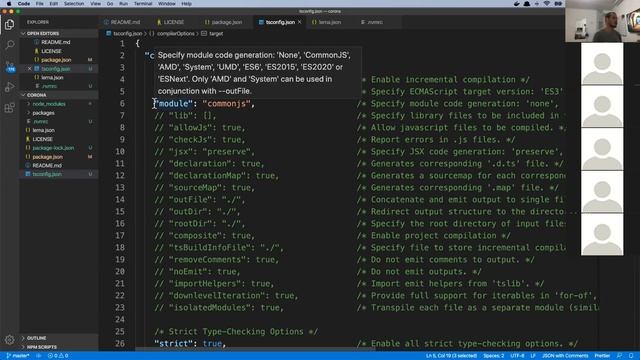Open the Code application menu
The height and width of the screenshot is (360, 640).
click(x=24, y=4)
